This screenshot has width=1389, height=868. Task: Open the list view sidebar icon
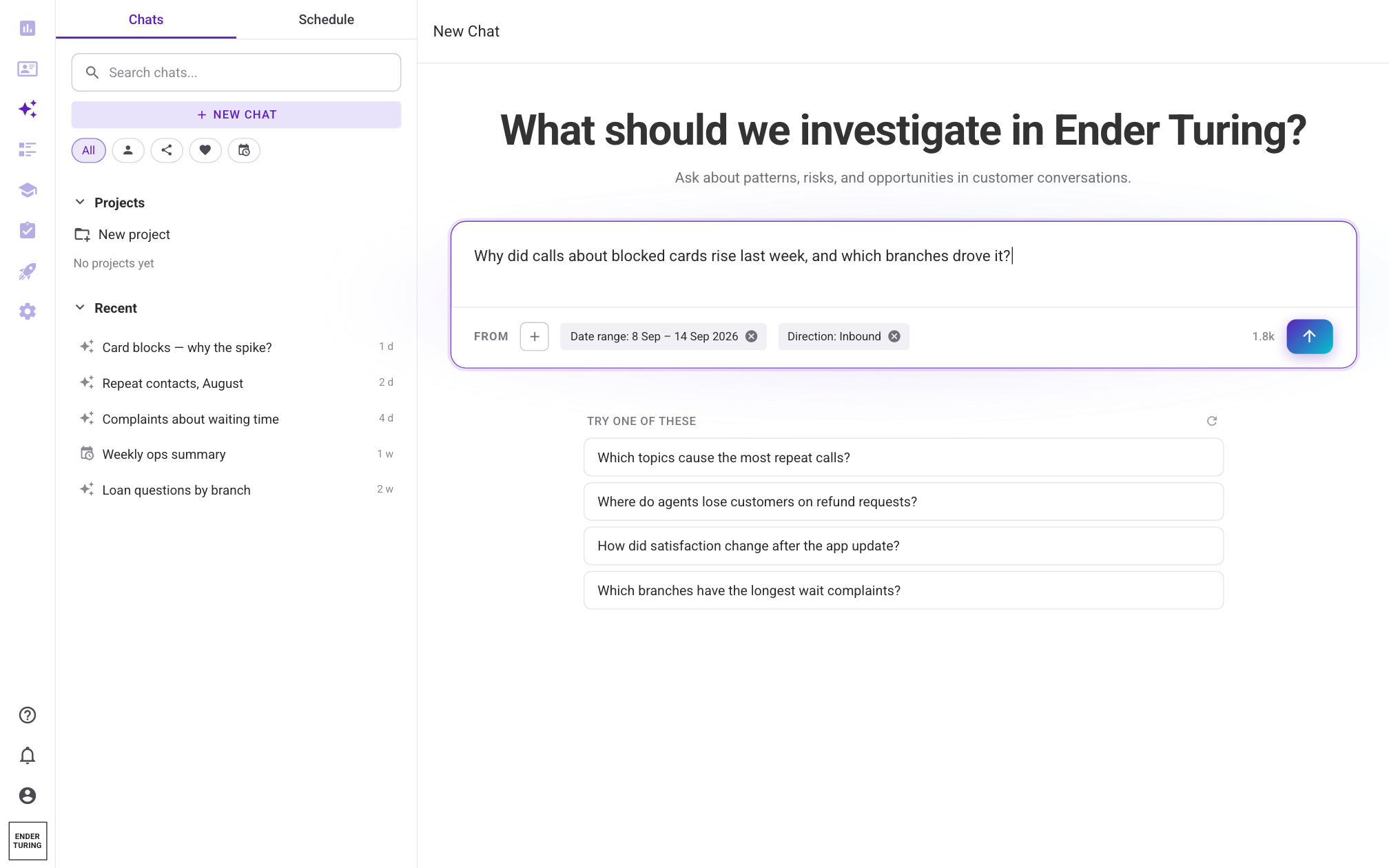[x=28, y=149]
